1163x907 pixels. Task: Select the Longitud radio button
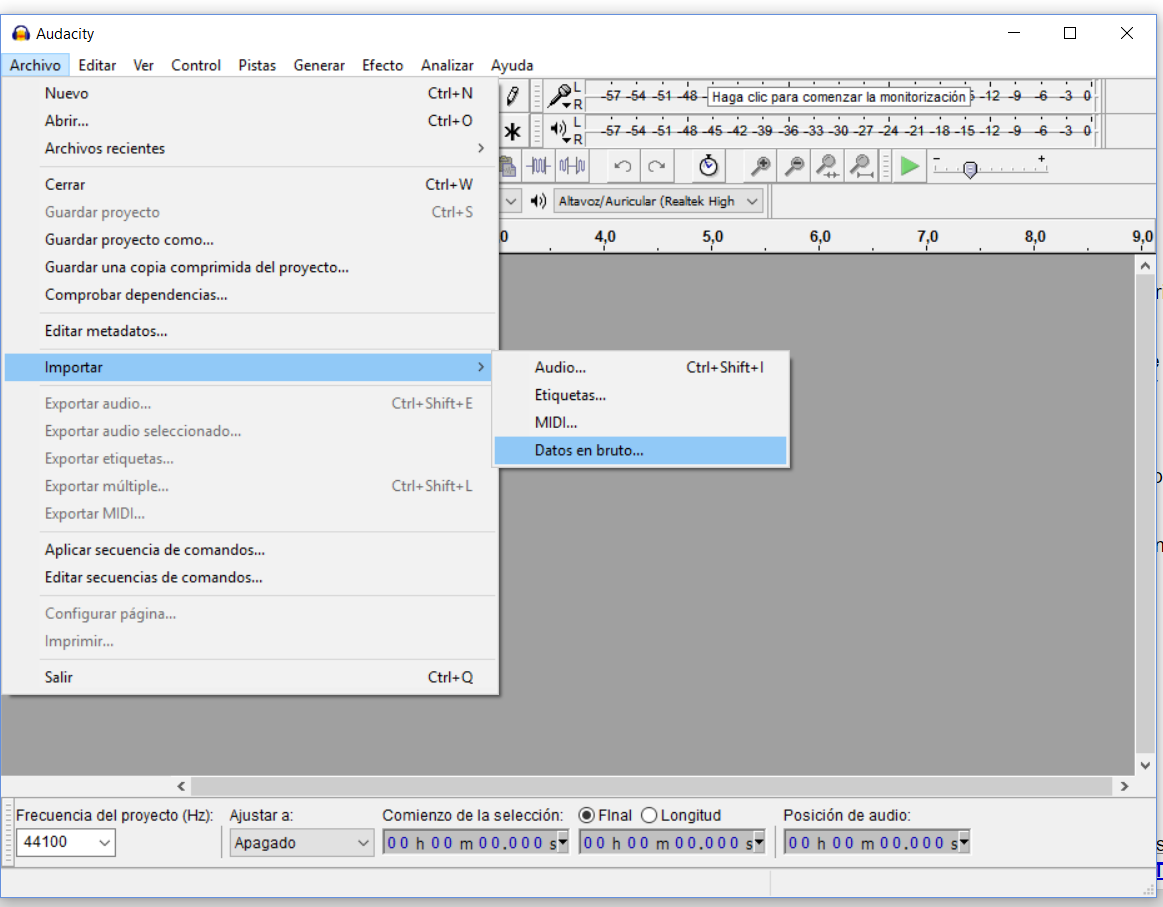[649, 815]
